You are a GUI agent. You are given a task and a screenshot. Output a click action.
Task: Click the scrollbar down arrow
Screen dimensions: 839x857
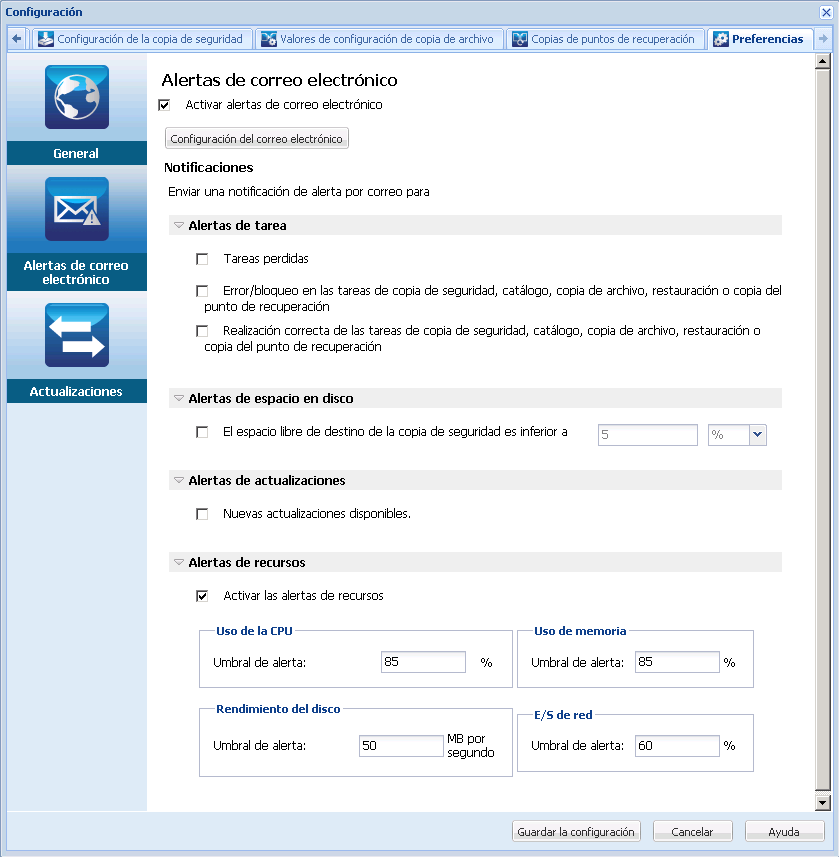point(822,802)
